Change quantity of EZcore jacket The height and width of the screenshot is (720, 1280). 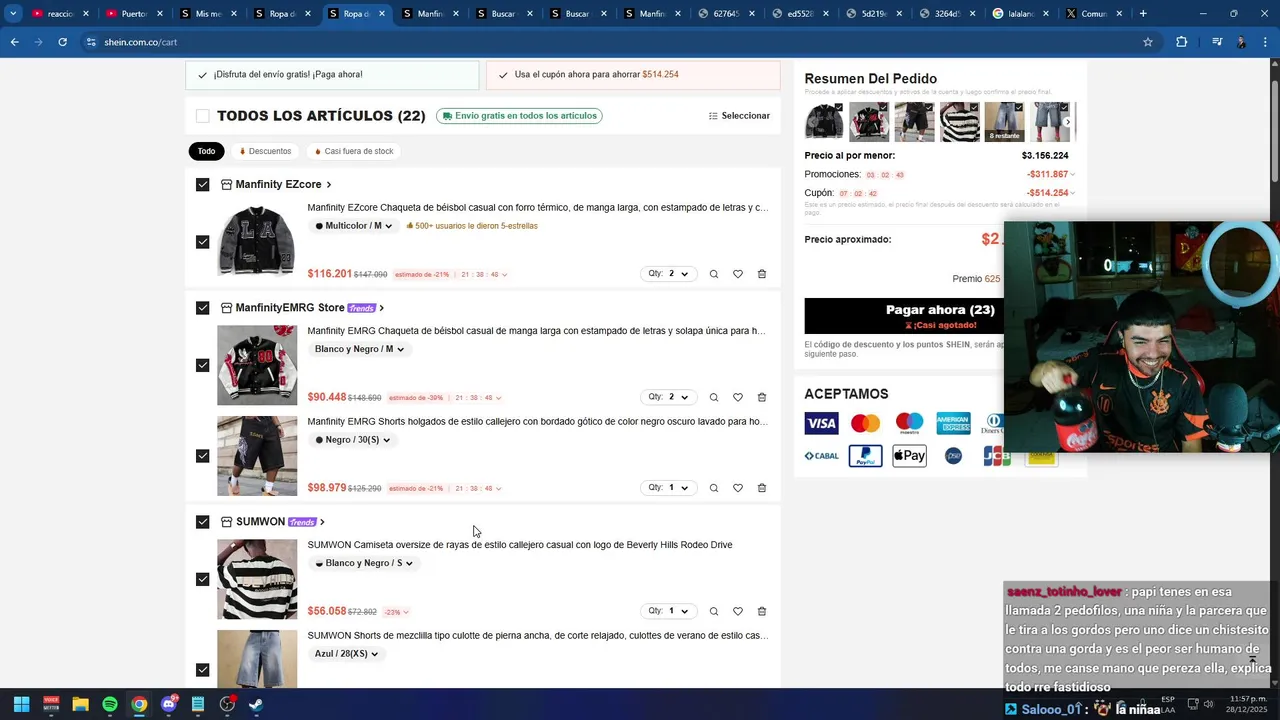(x=668, y=274)
